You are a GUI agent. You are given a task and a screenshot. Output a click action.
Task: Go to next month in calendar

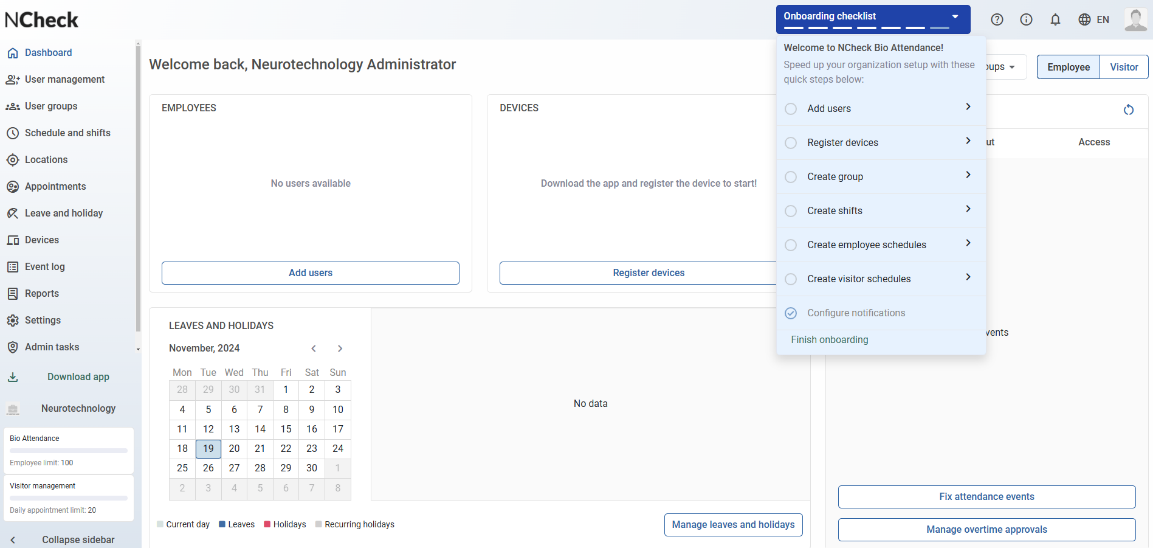tap(340, 349)
